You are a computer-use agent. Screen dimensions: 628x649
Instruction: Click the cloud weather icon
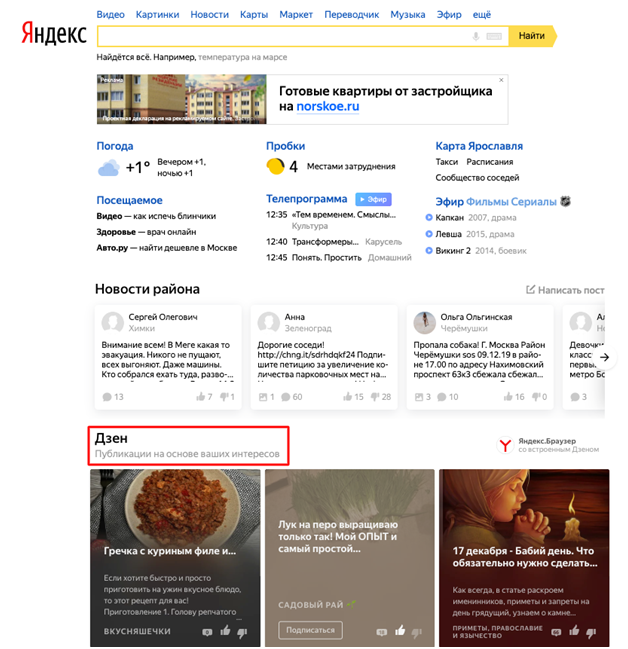pos(108,168)
